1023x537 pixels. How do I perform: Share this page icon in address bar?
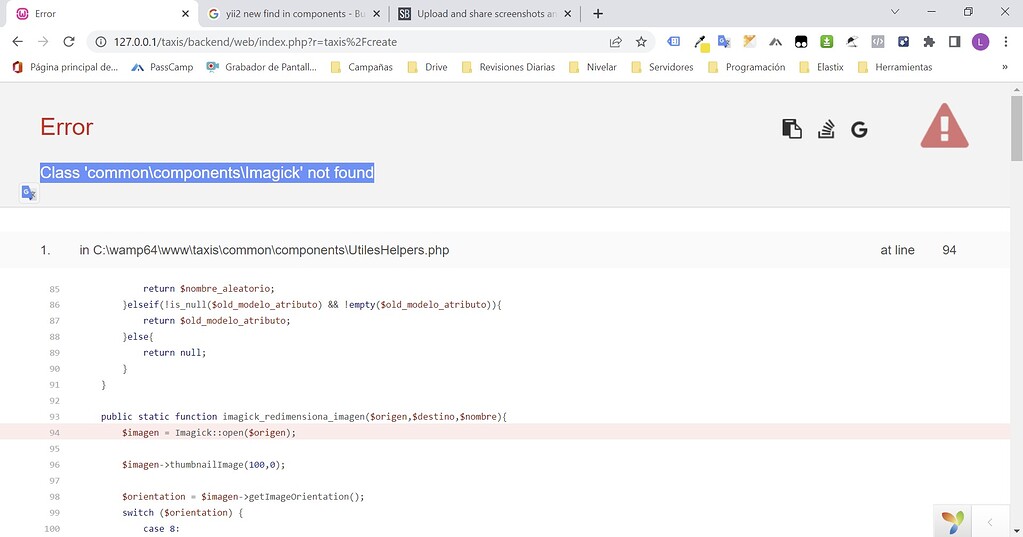[x=615, y=42]
